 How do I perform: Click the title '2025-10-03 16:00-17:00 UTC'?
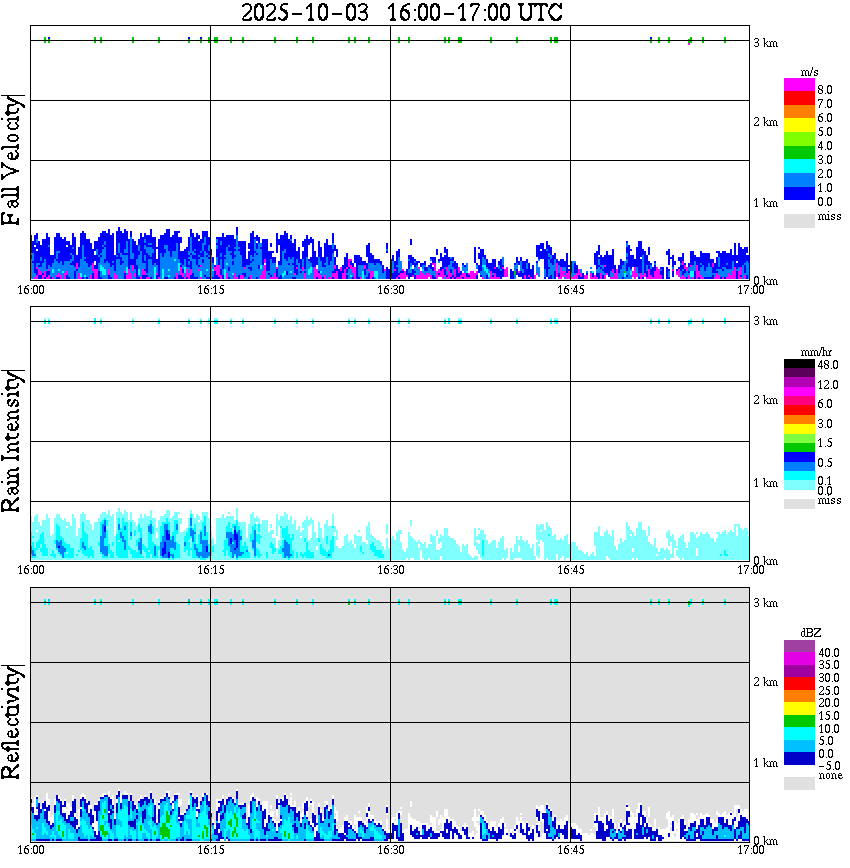[x=402, y=12]
